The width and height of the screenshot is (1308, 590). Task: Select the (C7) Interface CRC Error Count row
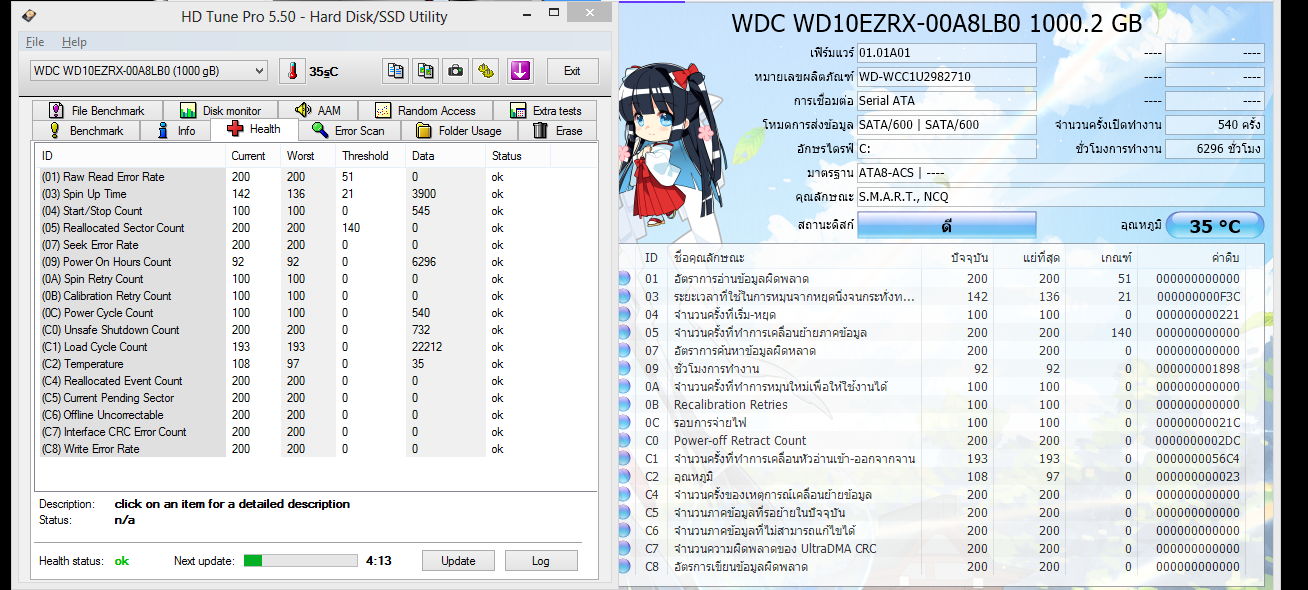(315, 432)
